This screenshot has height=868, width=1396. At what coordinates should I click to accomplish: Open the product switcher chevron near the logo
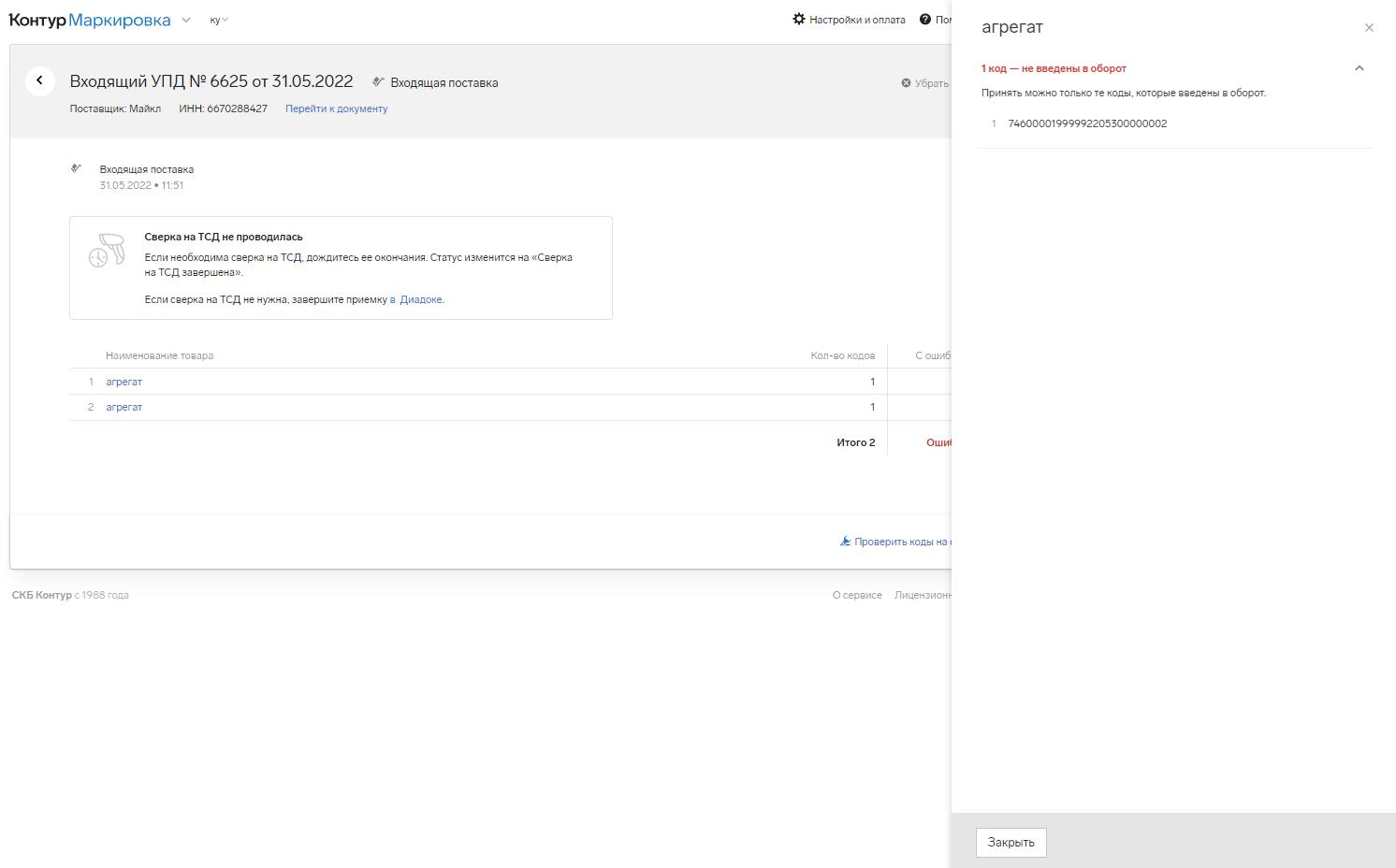[186, 20]
